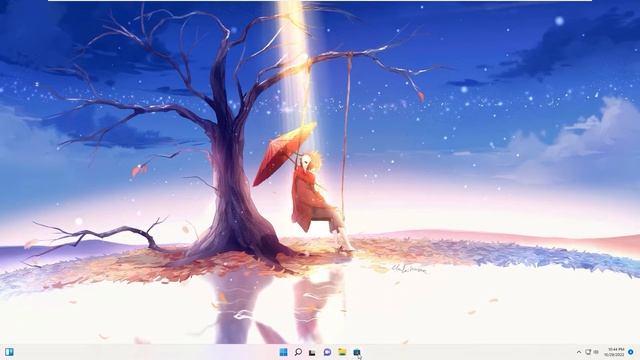
Task: Expand the hidden system tray icons chevron
Action: (579, 352)
